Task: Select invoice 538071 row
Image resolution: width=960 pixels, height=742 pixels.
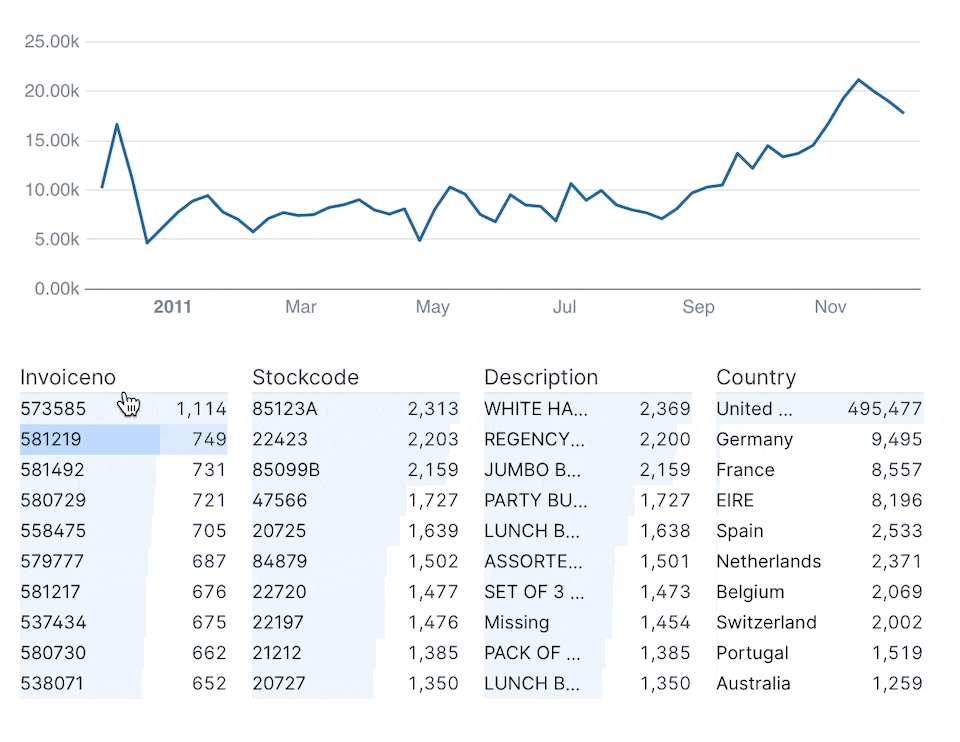Action: [123, 684]
